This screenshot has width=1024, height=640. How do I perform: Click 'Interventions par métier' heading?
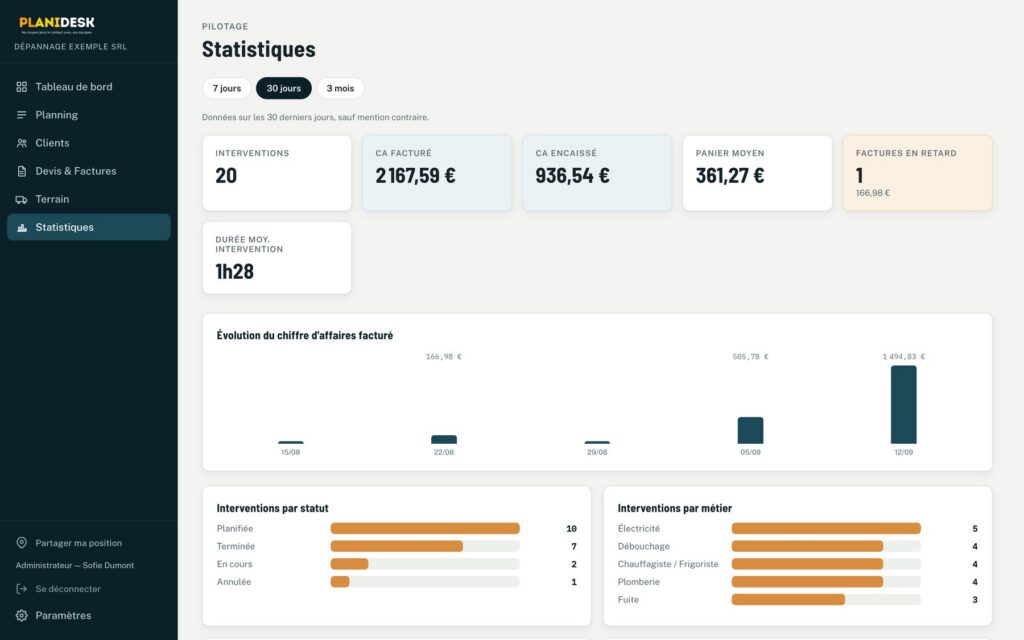pos(675,508)
